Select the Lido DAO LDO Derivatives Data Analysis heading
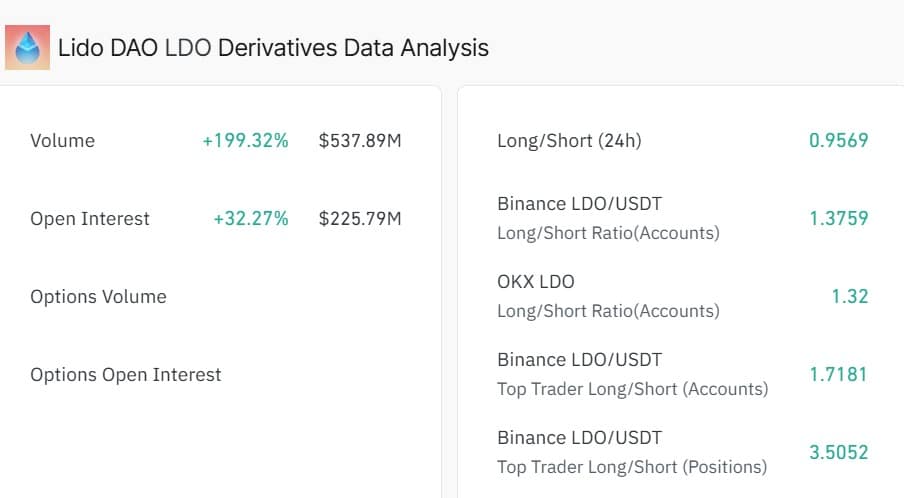 coord(273,48)
